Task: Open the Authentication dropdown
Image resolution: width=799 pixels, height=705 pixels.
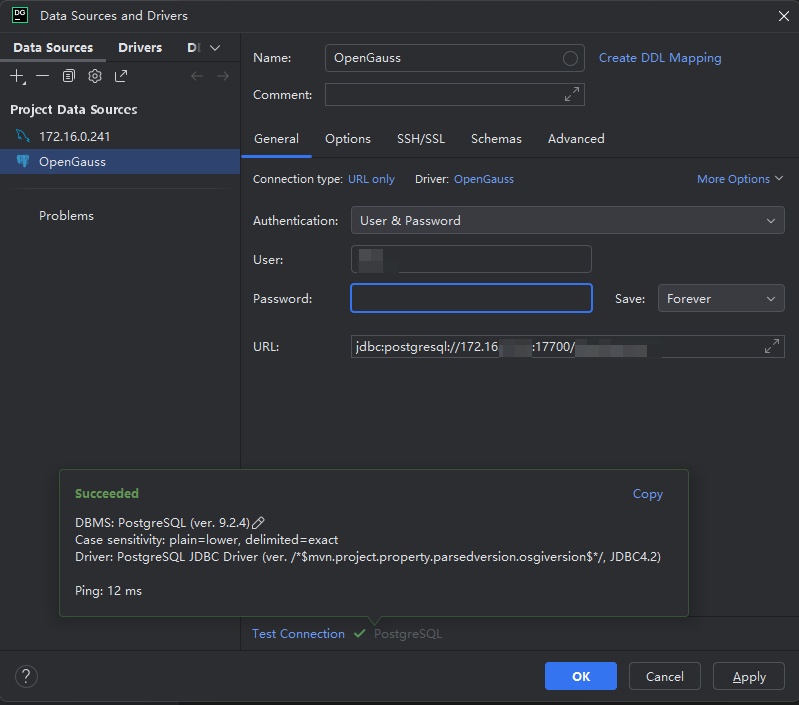Action: pos(568,220)
